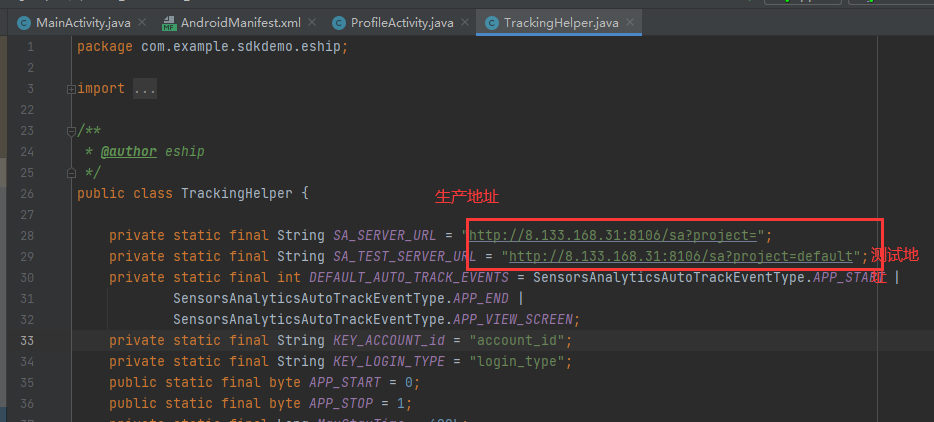
Task: Open the SA_SERVER_URL http link
Action: (613, 235)
